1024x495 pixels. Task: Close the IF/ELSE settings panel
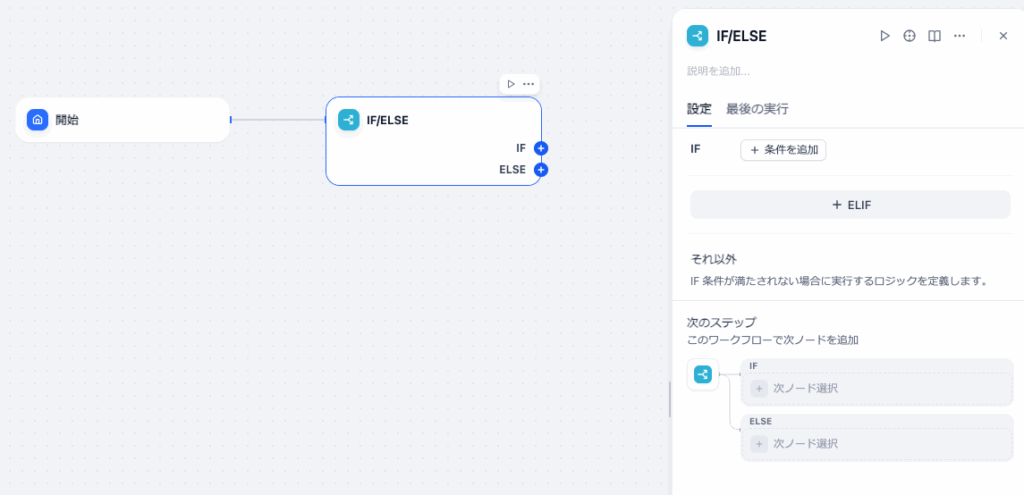click(x=1003, y=36)
